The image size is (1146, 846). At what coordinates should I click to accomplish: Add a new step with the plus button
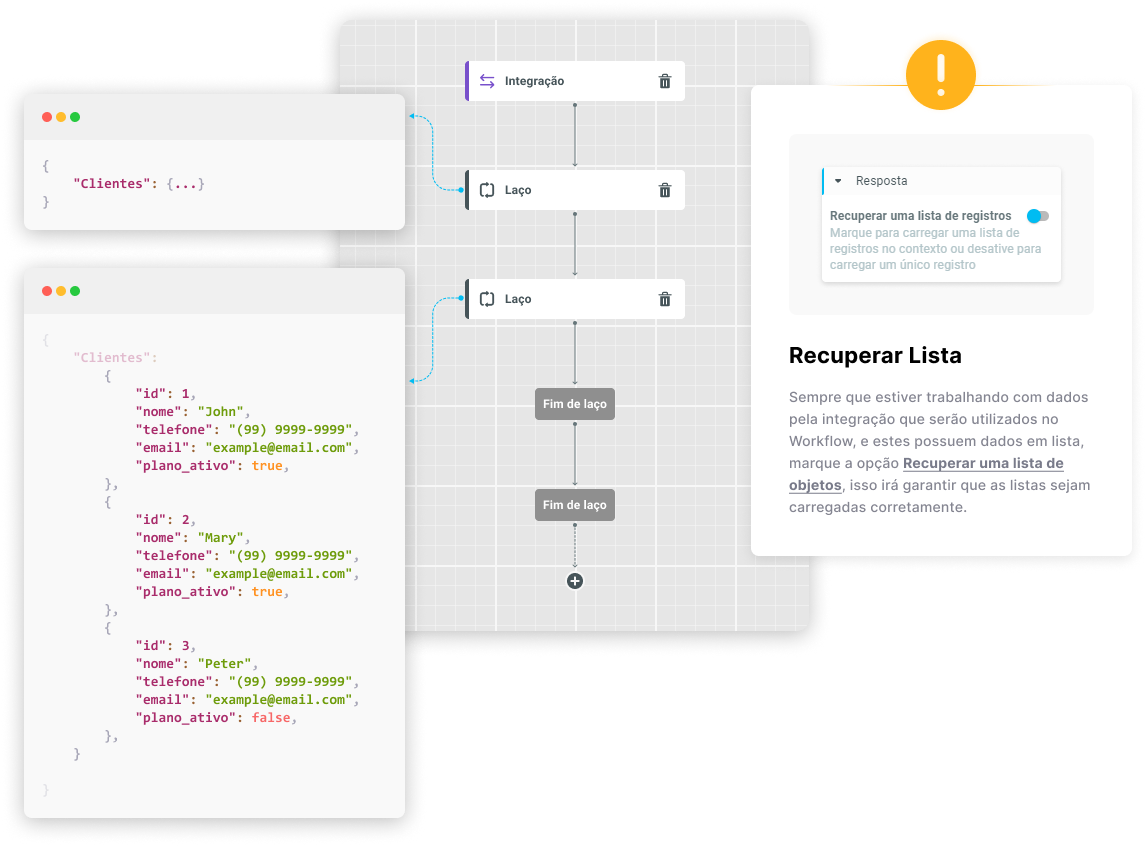click(575, 581)
